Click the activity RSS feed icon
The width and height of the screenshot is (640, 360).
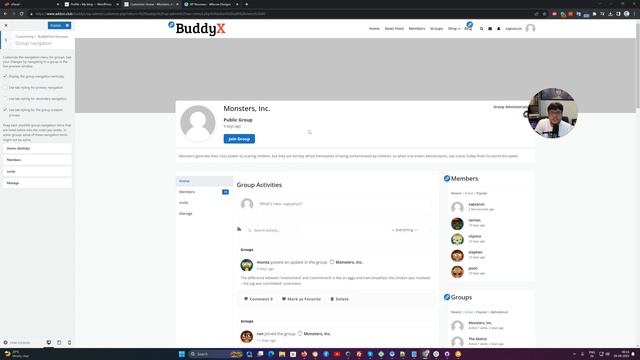239,229
